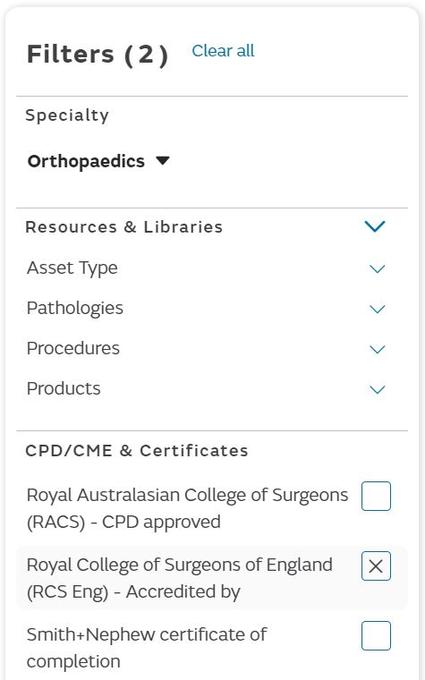This screenshot has height=680, width=425.
Task: Click the Resources & Libraries heading
Action: (124, 227)
